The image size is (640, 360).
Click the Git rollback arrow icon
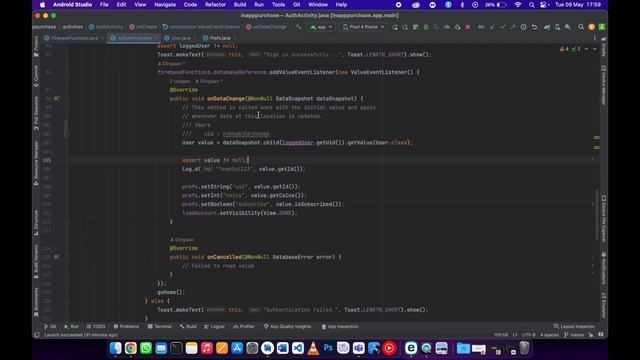pyautogui.click(x=534, y=27)
